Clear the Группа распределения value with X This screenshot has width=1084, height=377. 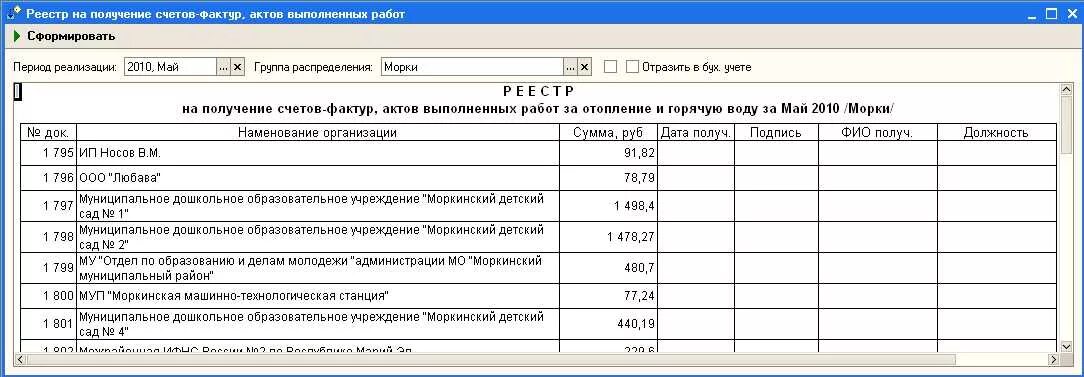pyautogui.click(x=584, y=67)
